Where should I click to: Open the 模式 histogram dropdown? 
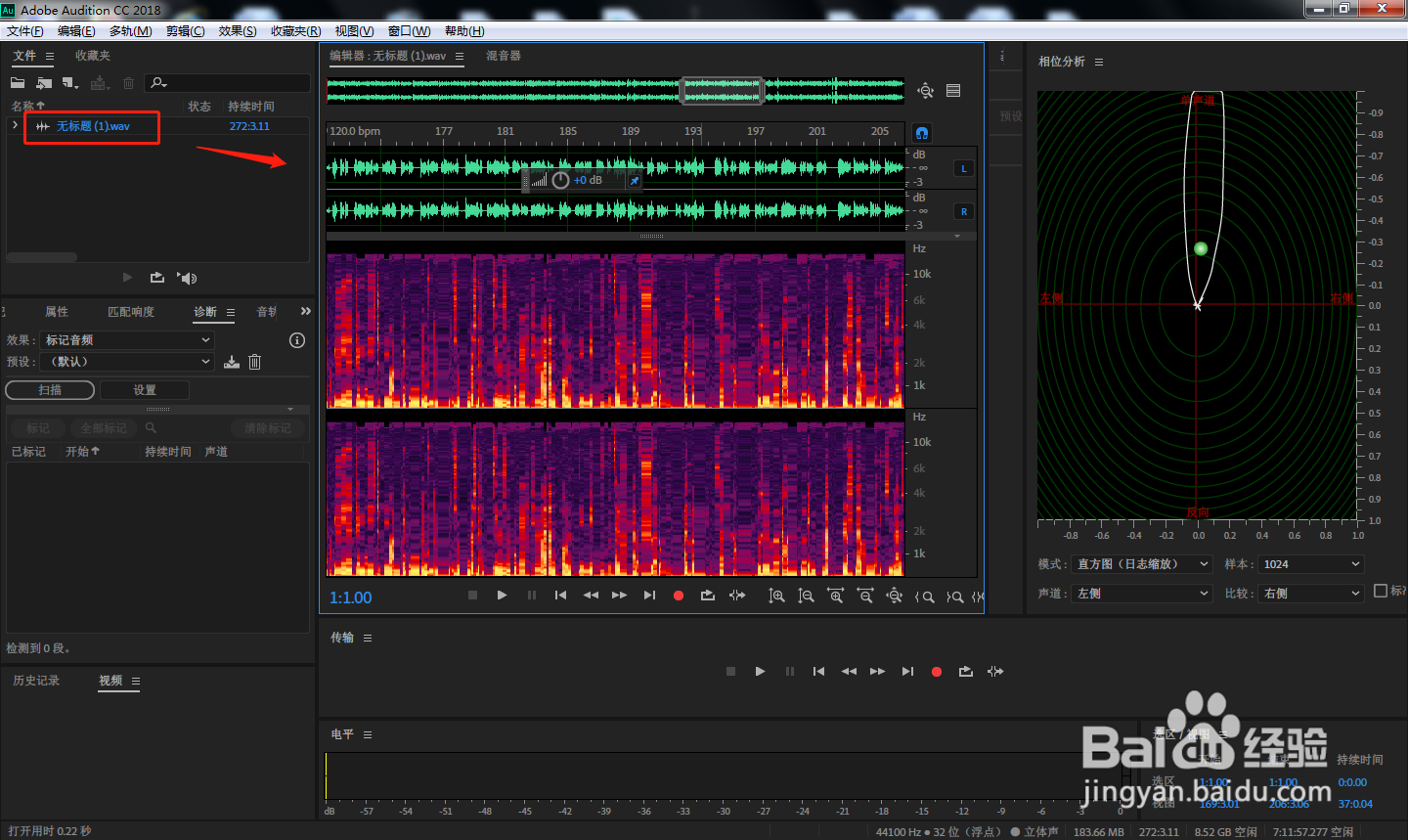point(1143,564)
